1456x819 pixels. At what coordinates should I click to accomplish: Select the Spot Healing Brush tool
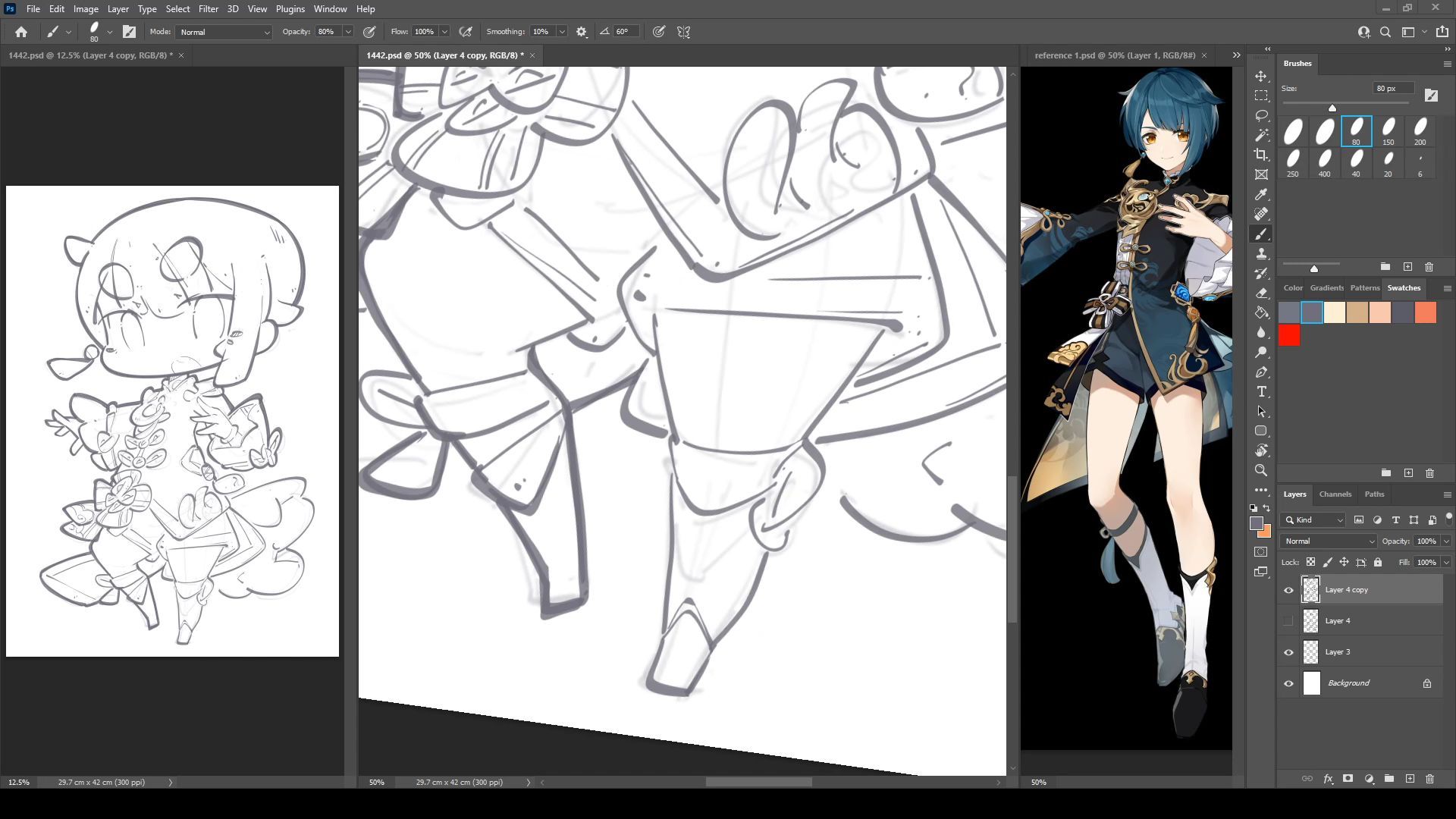coord(1261,215)
